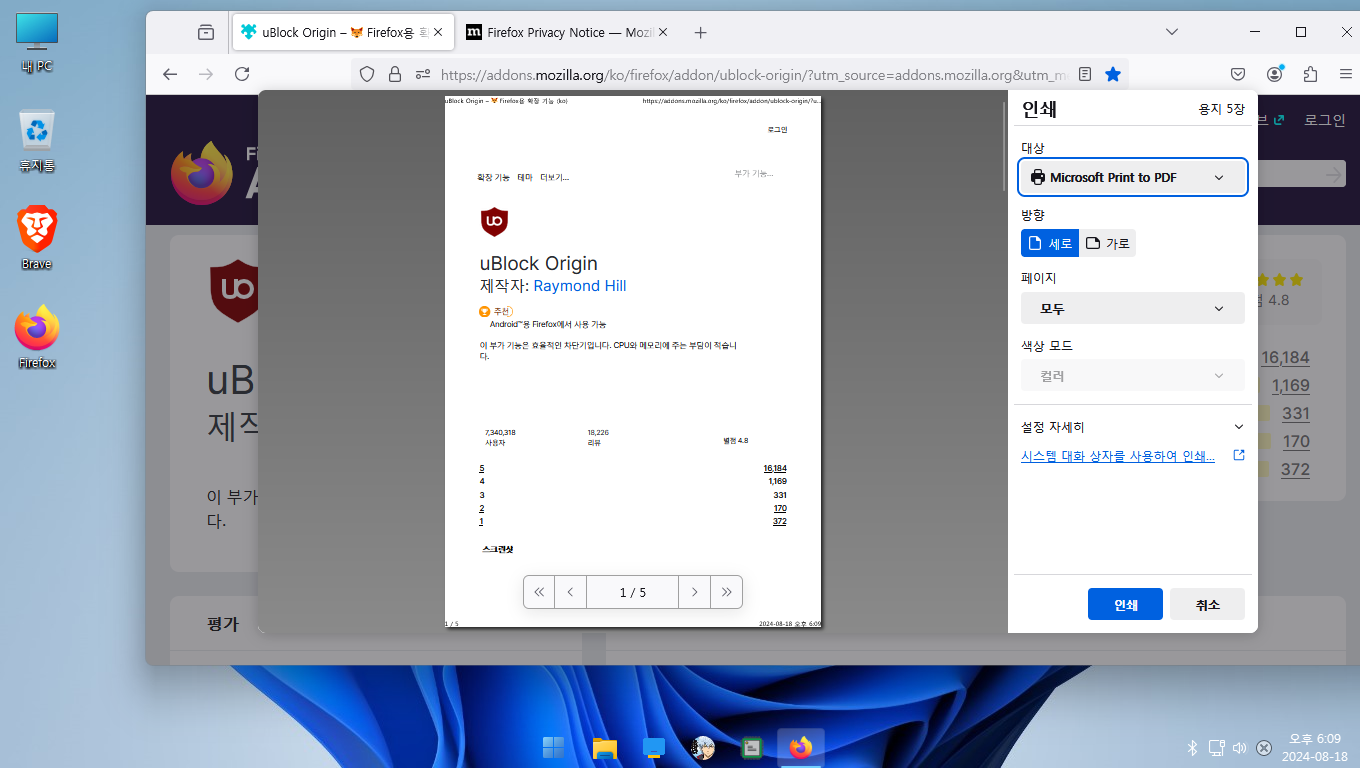1360x768 pixels.
Task: Open Windows Start menu
Action: click(x=553, y=747)
